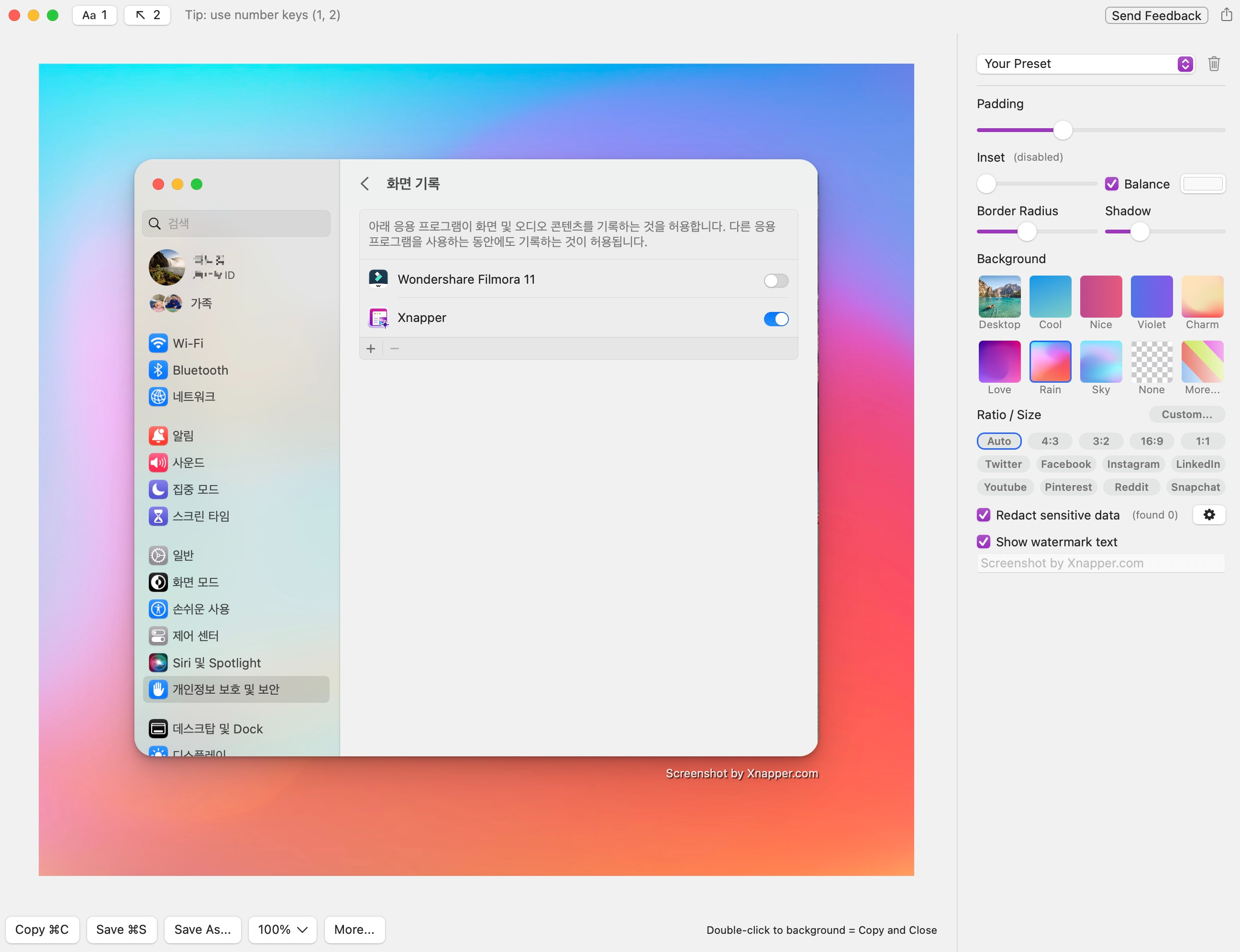This screenshot has height=952, width=1240.
Task: Click the share icon beside Send Feedback
Action: (x=1226, y=15)
